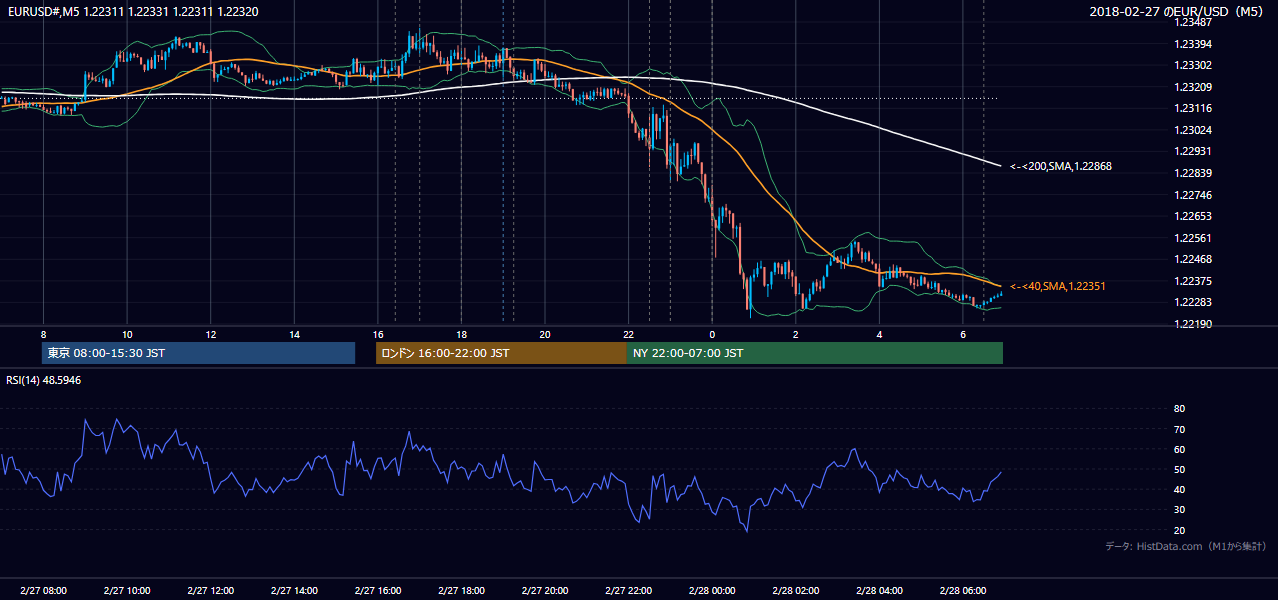Click the RSI axis value 30
This screenshot has width=1278, height=600.
[x=1179, y=510]
